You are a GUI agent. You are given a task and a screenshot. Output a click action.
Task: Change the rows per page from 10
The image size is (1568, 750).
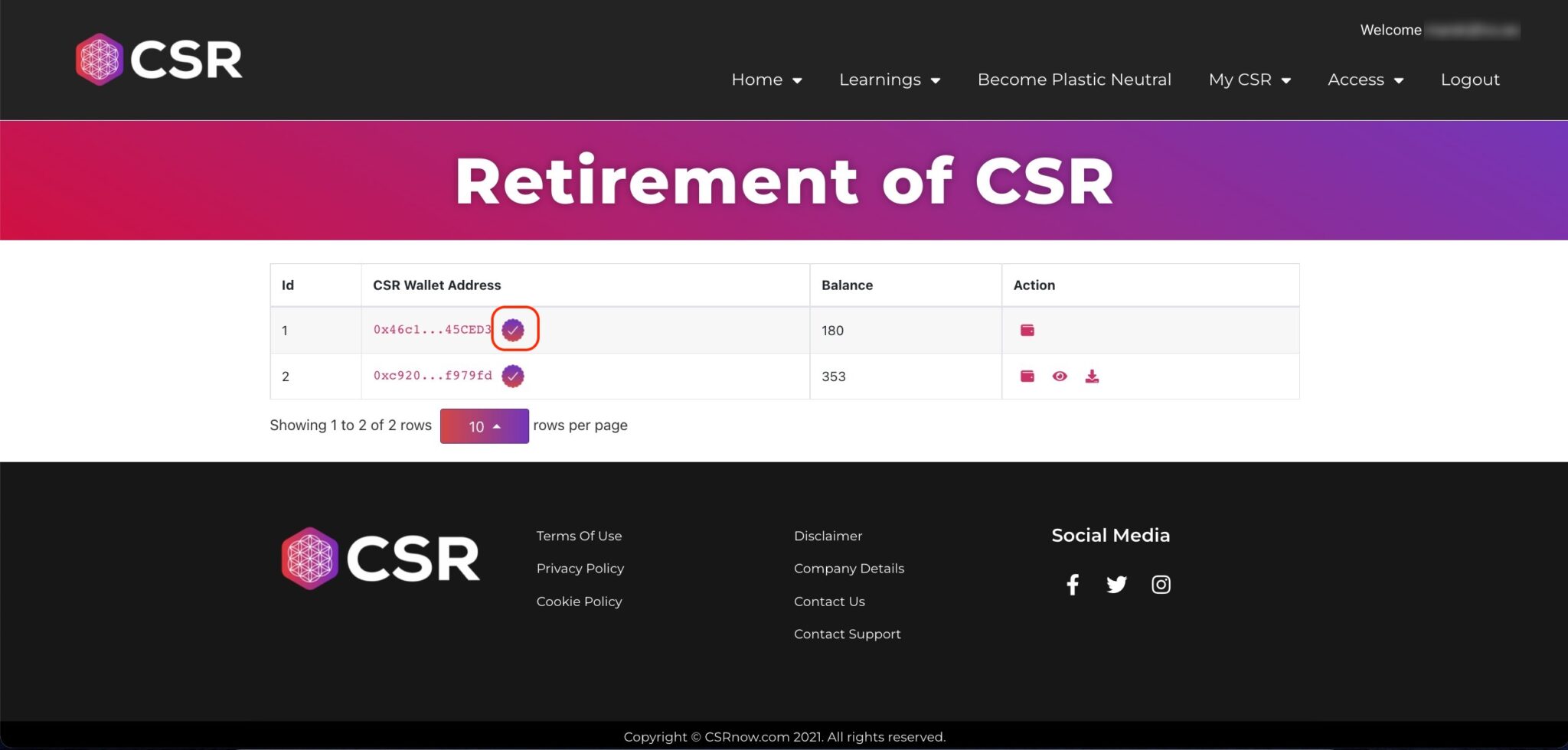click(484, 426)
